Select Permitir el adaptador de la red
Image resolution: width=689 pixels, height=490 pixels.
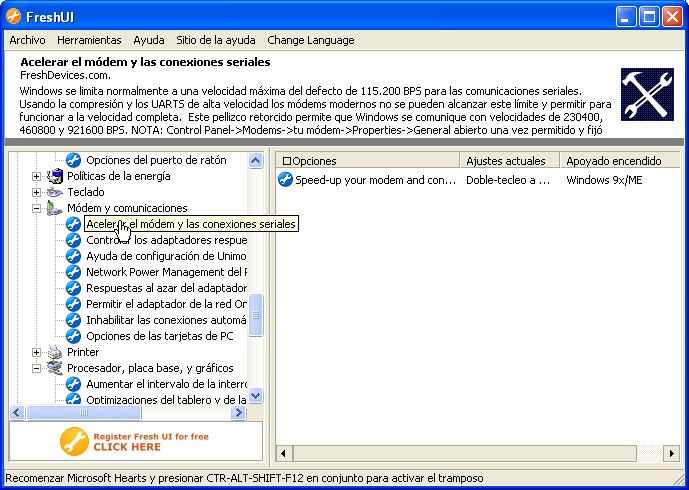coord(167,304)
